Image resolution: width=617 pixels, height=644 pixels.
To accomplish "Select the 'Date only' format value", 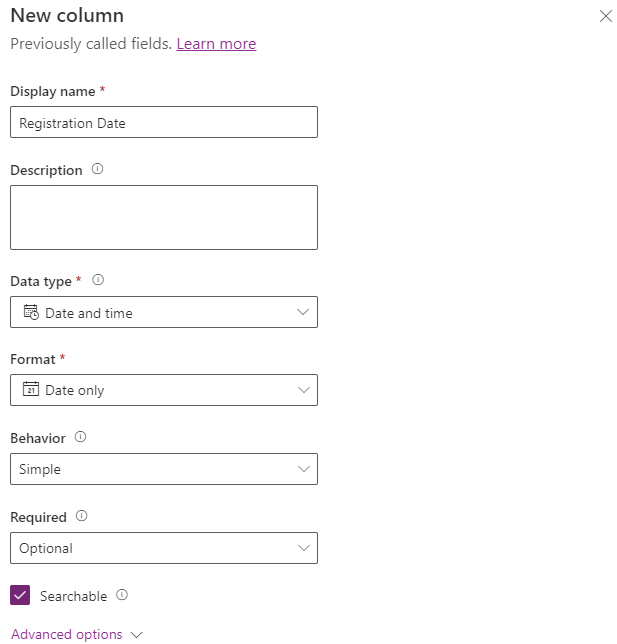I will click(x=74, y=391).
